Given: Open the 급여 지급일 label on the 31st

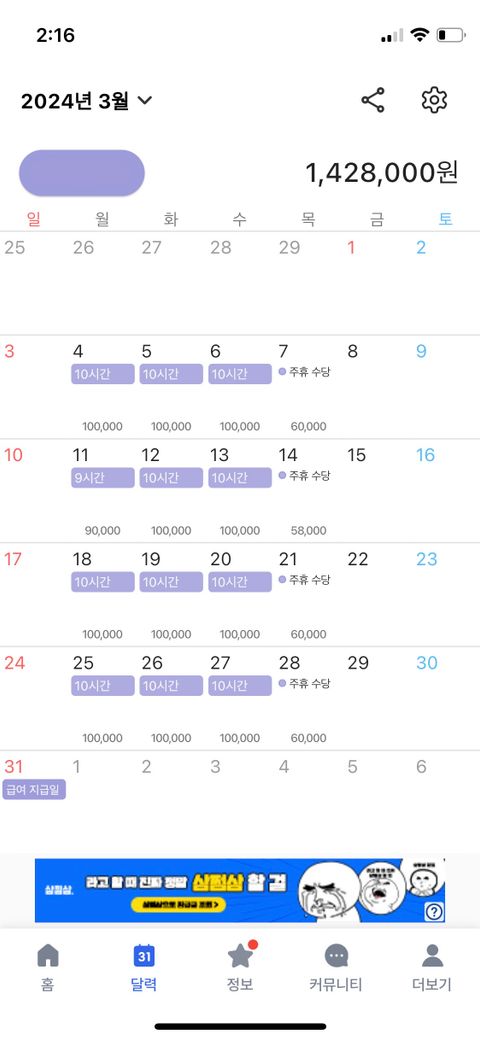Looking at the screenshot, I should tap(34, 789).
